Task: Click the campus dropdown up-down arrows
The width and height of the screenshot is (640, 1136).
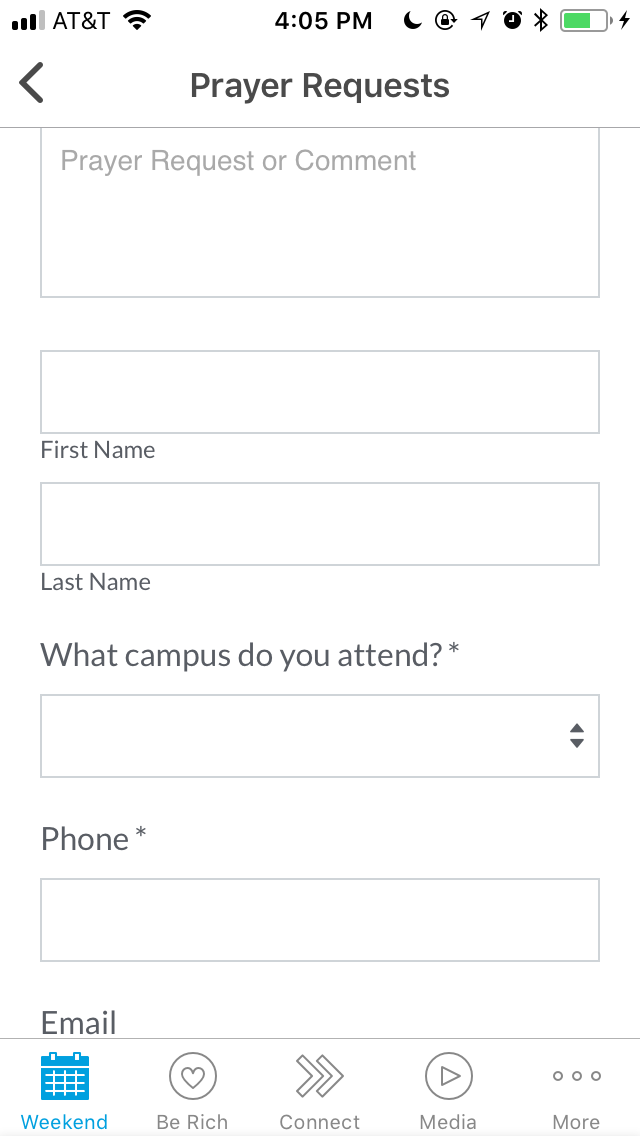Action: [577, 736]
